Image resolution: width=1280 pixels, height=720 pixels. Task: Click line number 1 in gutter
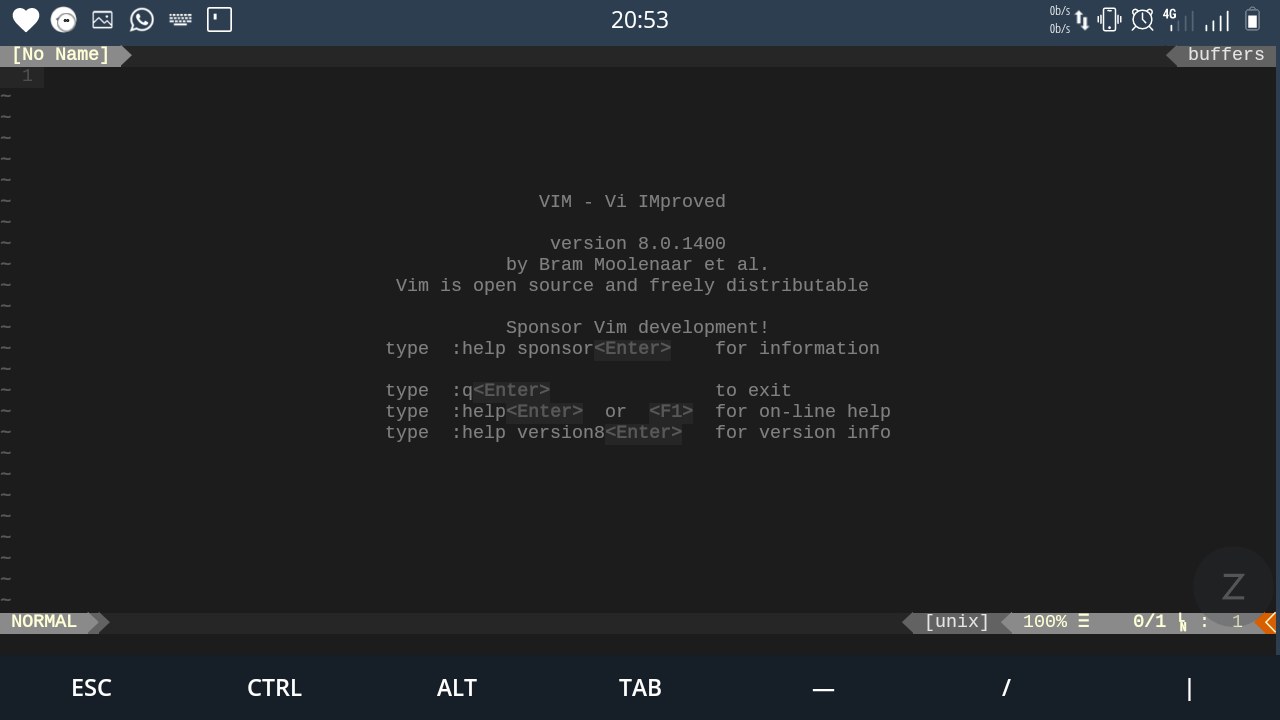tap(27, 76)
